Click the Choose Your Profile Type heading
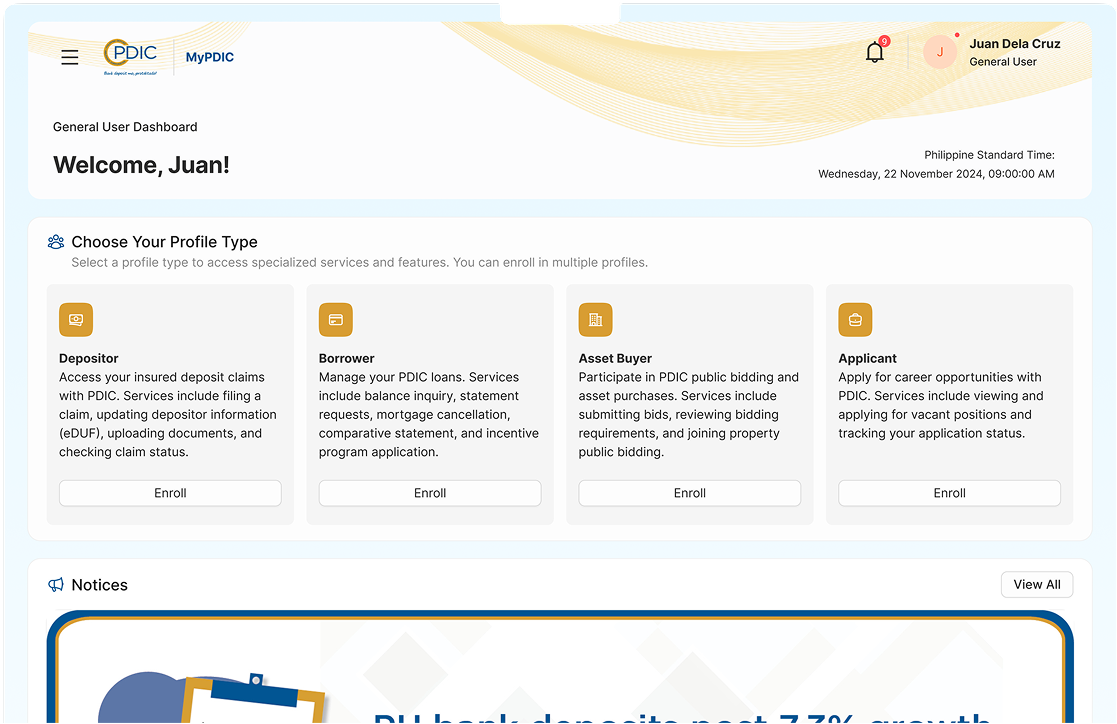 click(165, 242)
